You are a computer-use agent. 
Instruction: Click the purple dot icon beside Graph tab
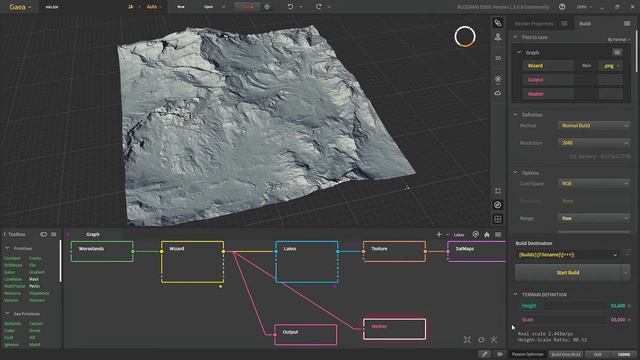68,234
